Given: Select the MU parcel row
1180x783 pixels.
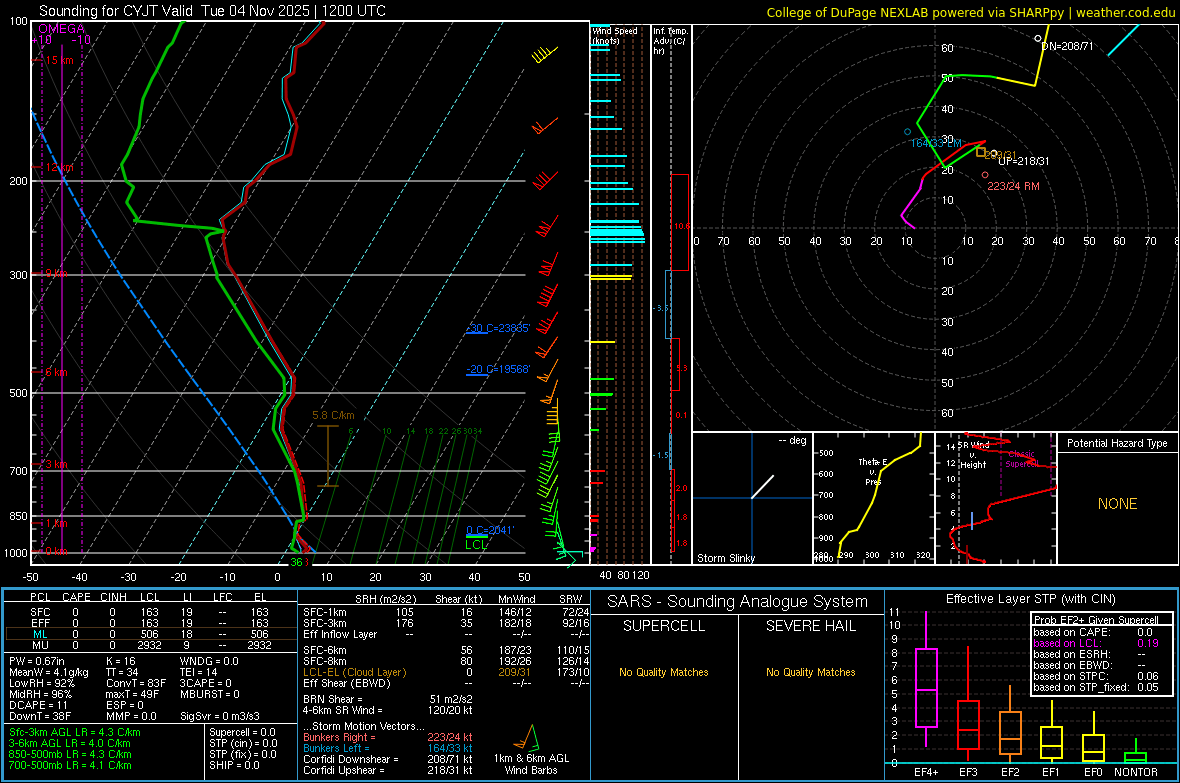Looking at the screenshot, I should [x=150, y=645].
